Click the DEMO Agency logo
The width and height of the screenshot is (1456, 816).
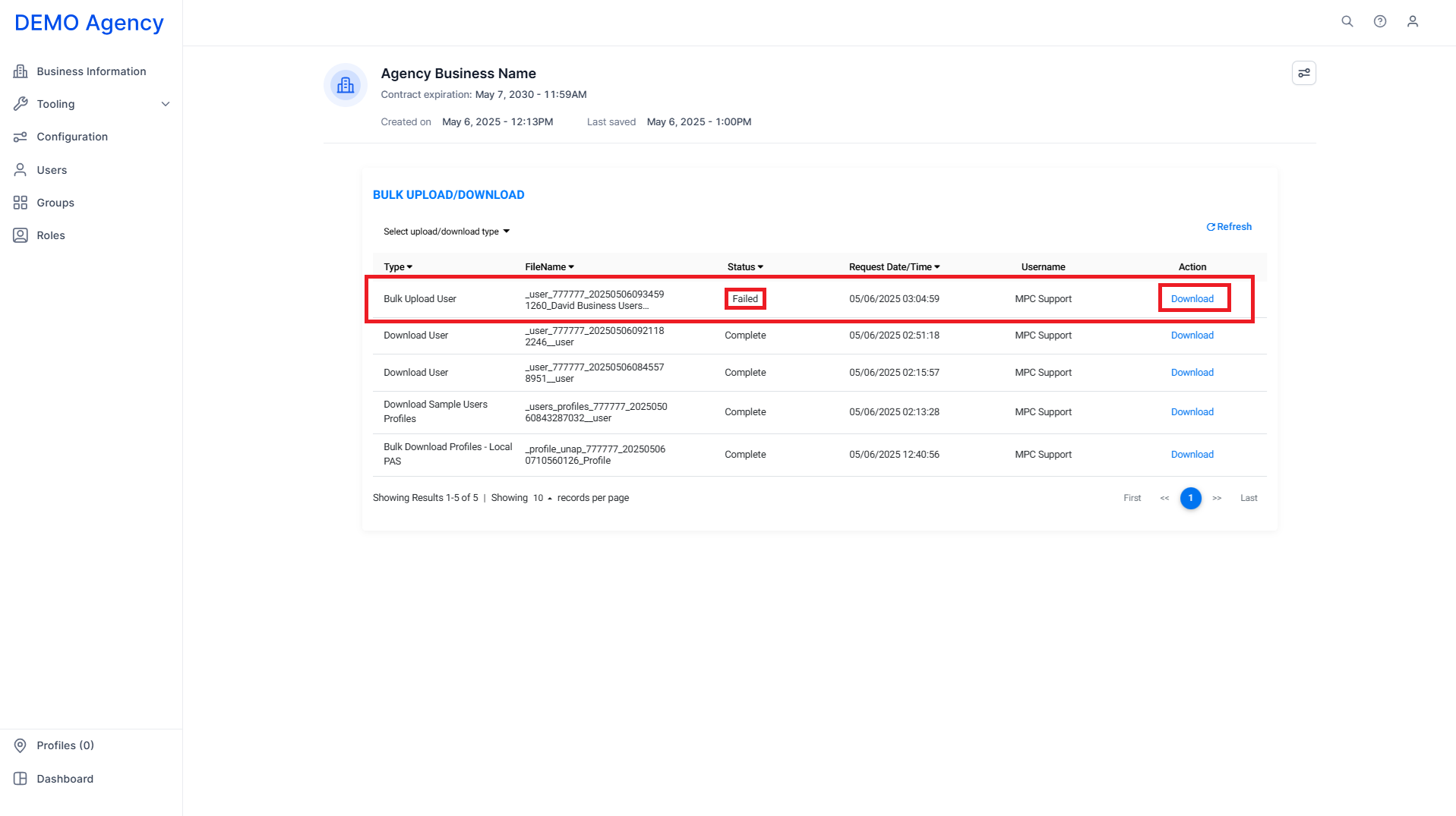(x=89, y=23)
